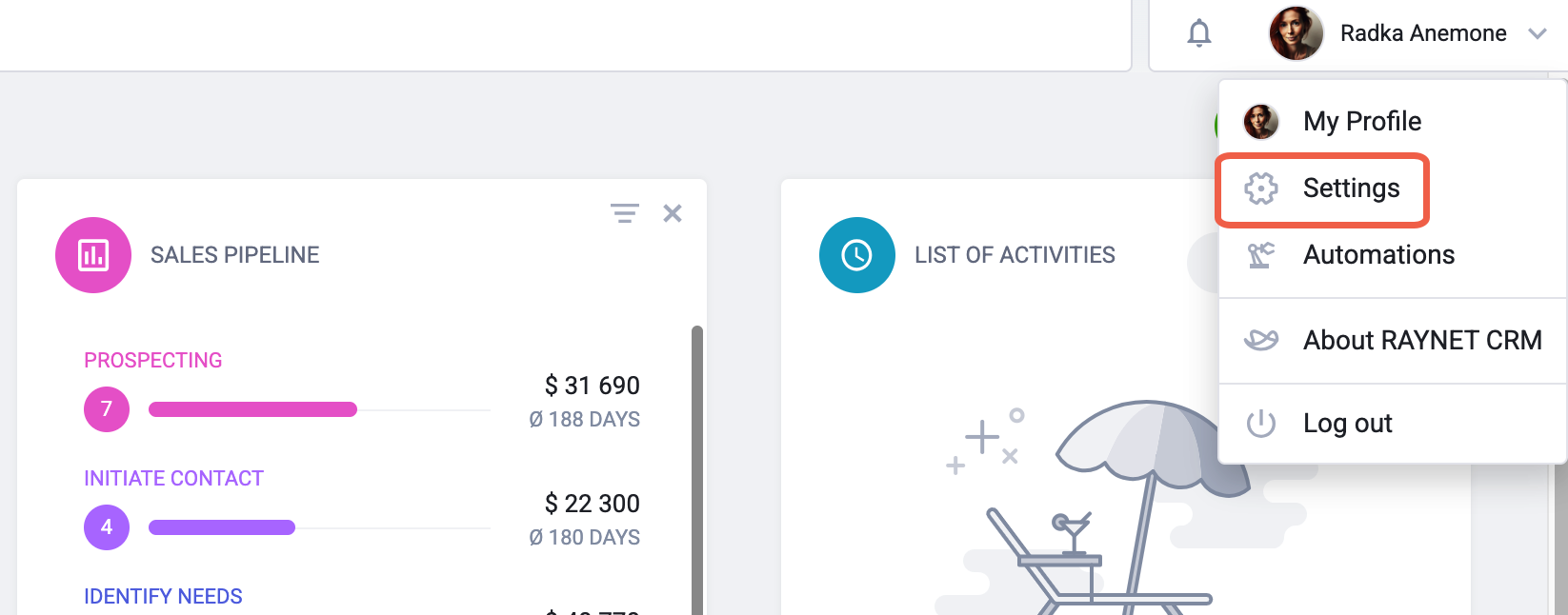Click the pink Sales Pipeline chart icon

click(93, 255)
